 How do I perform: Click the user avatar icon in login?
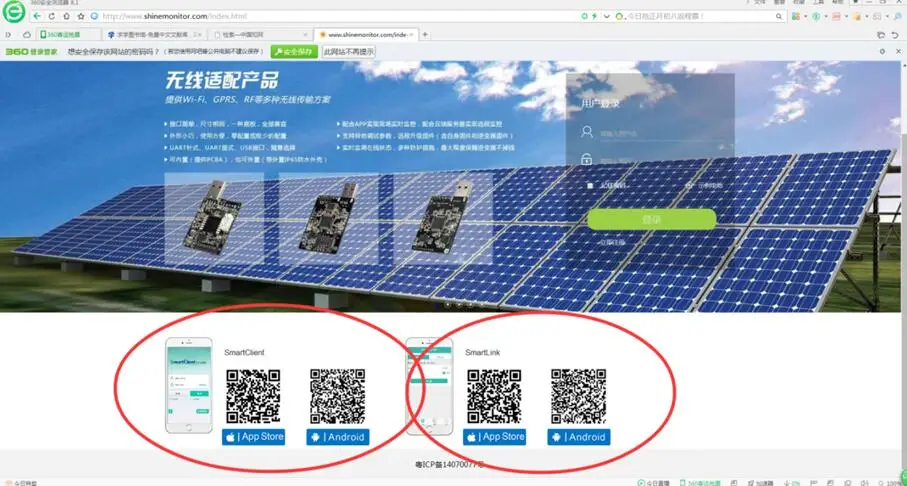tap(587, 132)
